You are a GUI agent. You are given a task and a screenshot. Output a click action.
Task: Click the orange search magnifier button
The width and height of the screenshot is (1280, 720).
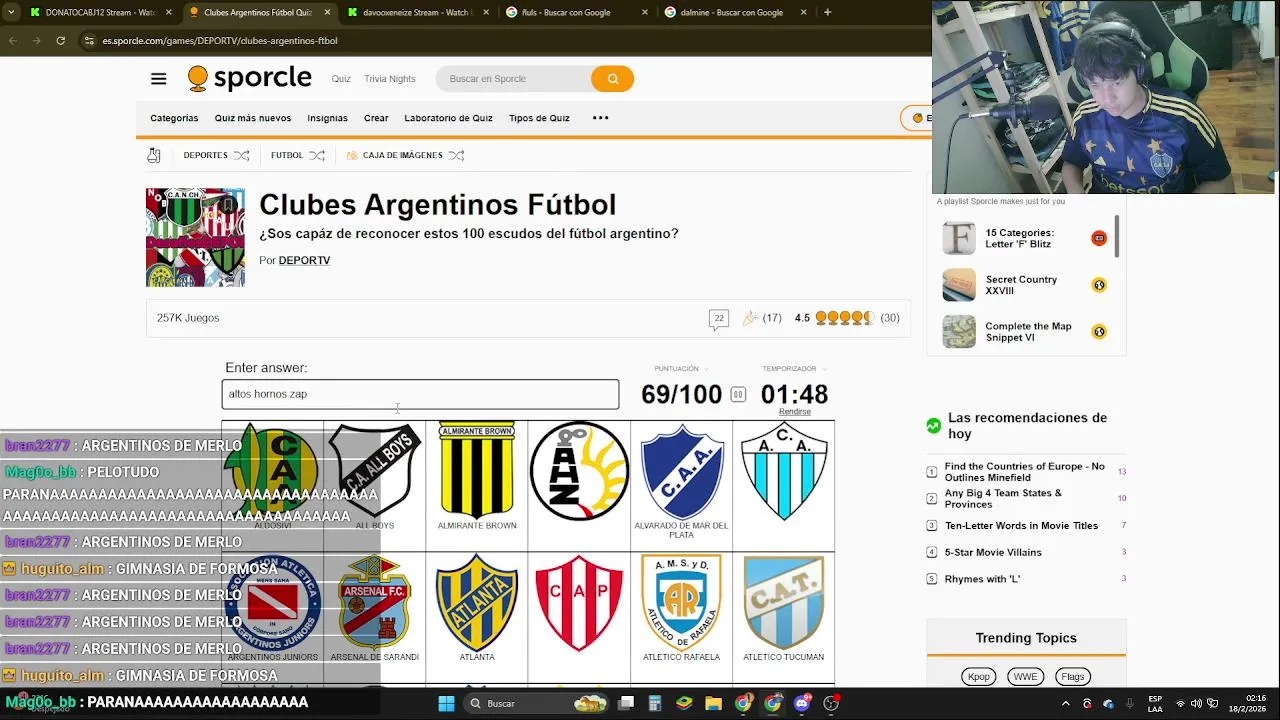point(612,79)
